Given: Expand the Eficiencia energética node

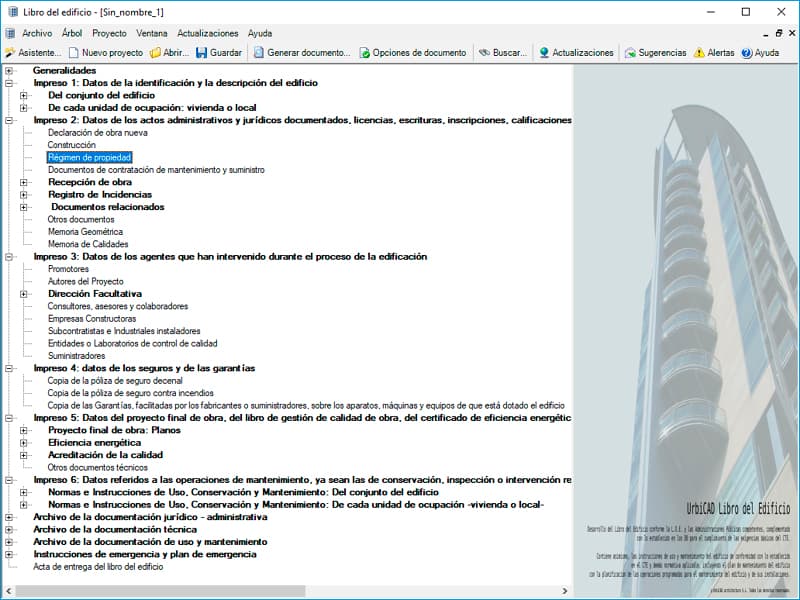Looking at the screenshot, I should coord(23,443).
